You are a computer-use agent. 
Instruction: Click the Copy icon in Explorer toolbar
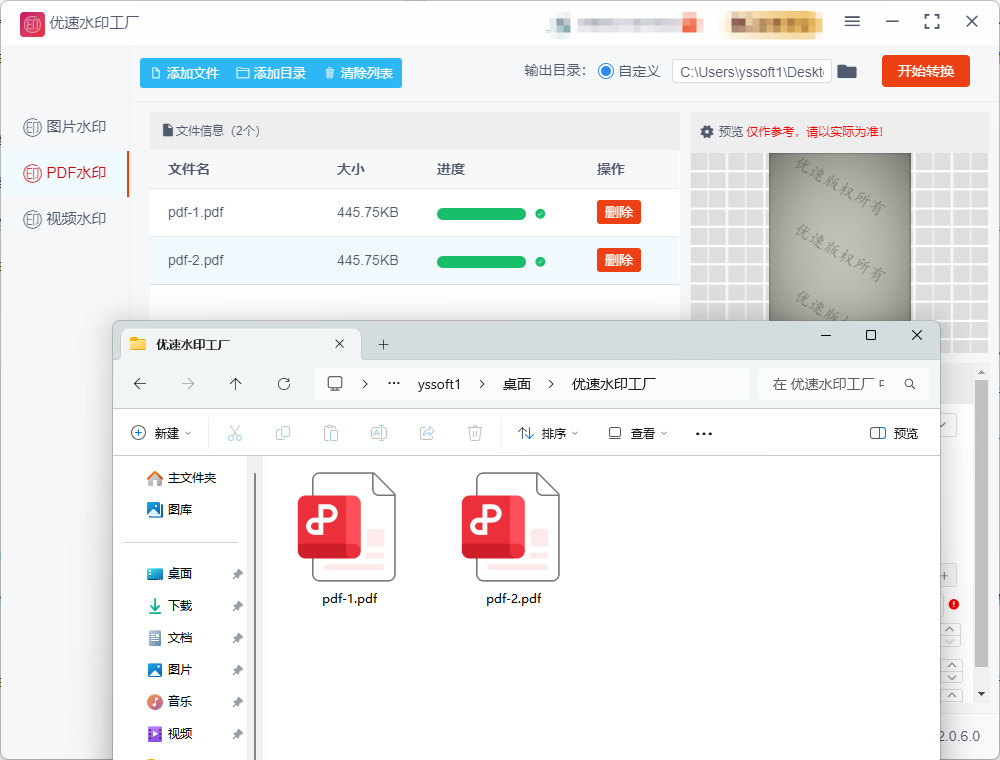[x=283, y=434]
